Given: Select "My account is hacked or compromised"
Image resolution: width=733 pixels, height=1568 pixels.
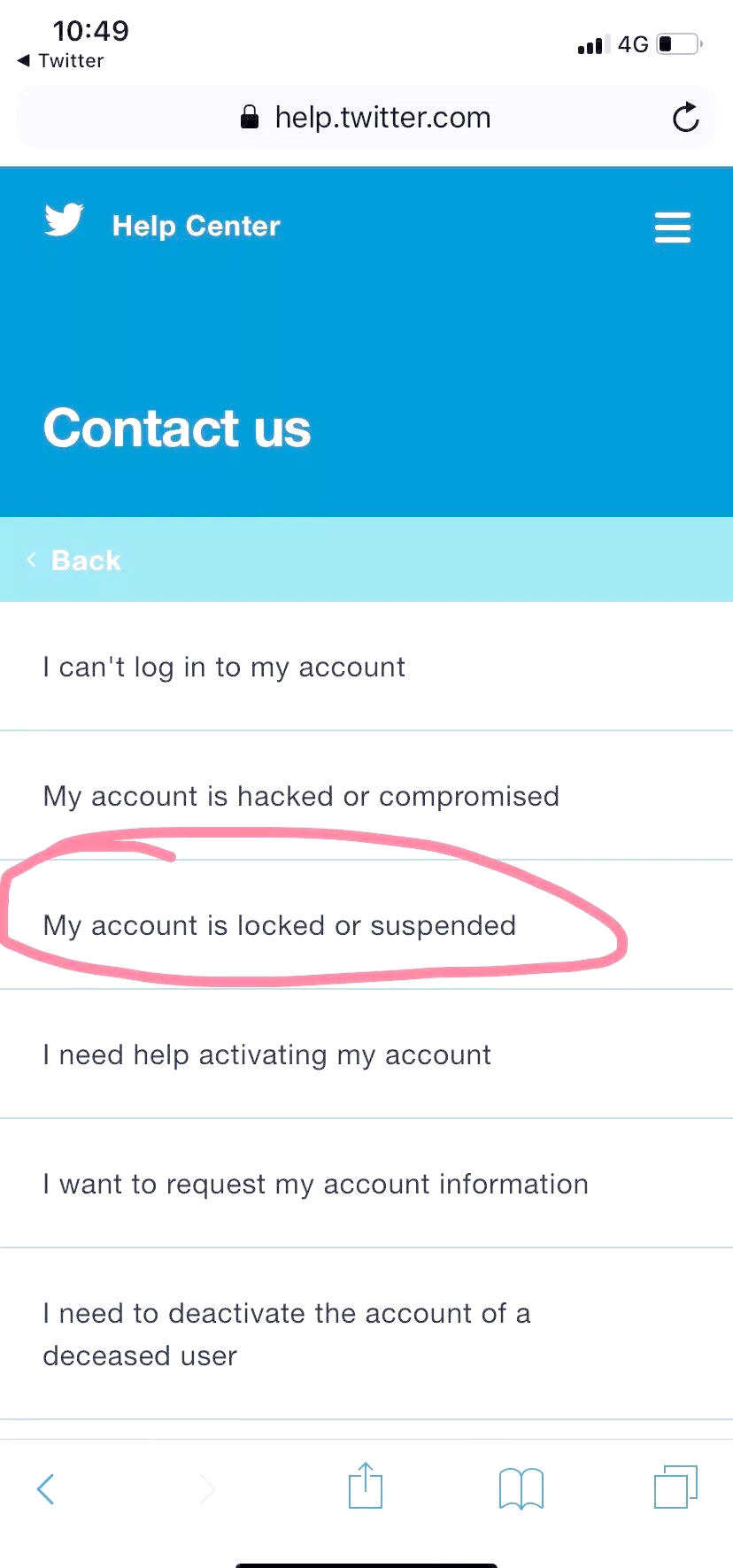Looking at the screenshot, I should [366, 796].
